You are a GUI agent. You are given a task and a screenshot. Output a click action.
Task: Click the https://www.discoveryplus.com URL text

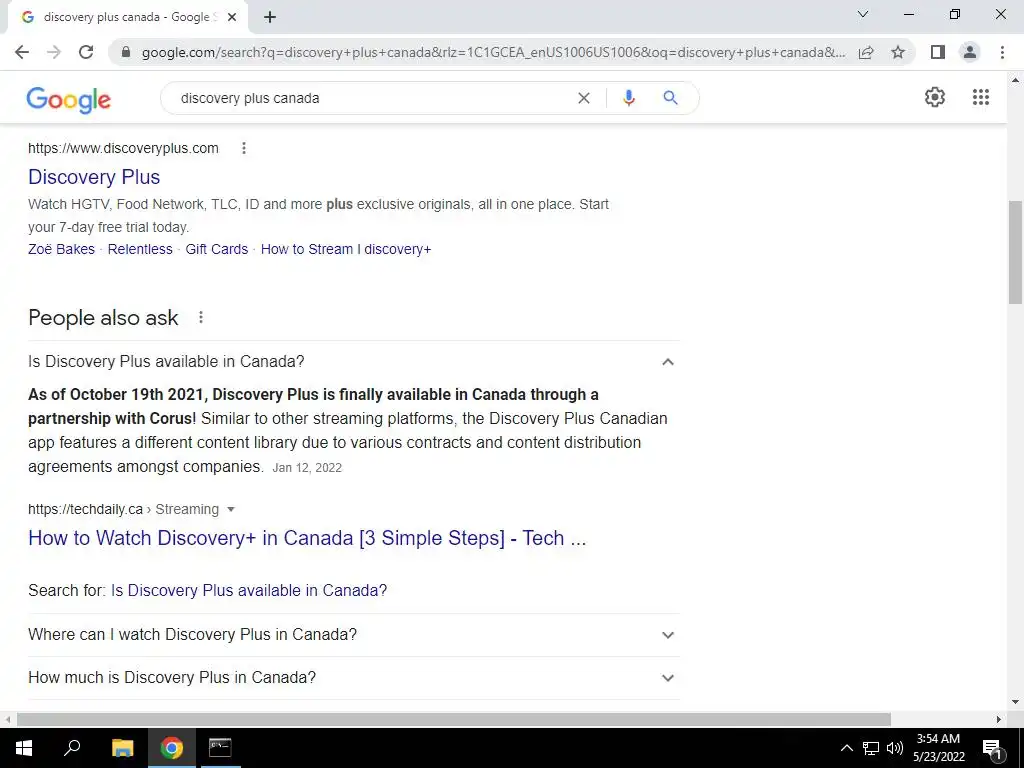tap(123, 148)
